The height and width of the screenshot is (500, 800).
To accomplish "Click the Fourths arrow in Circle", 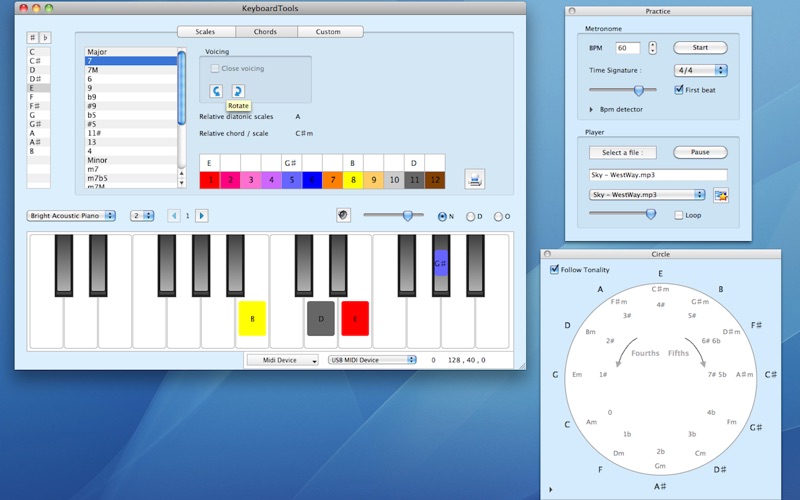I will pos(627,352).
